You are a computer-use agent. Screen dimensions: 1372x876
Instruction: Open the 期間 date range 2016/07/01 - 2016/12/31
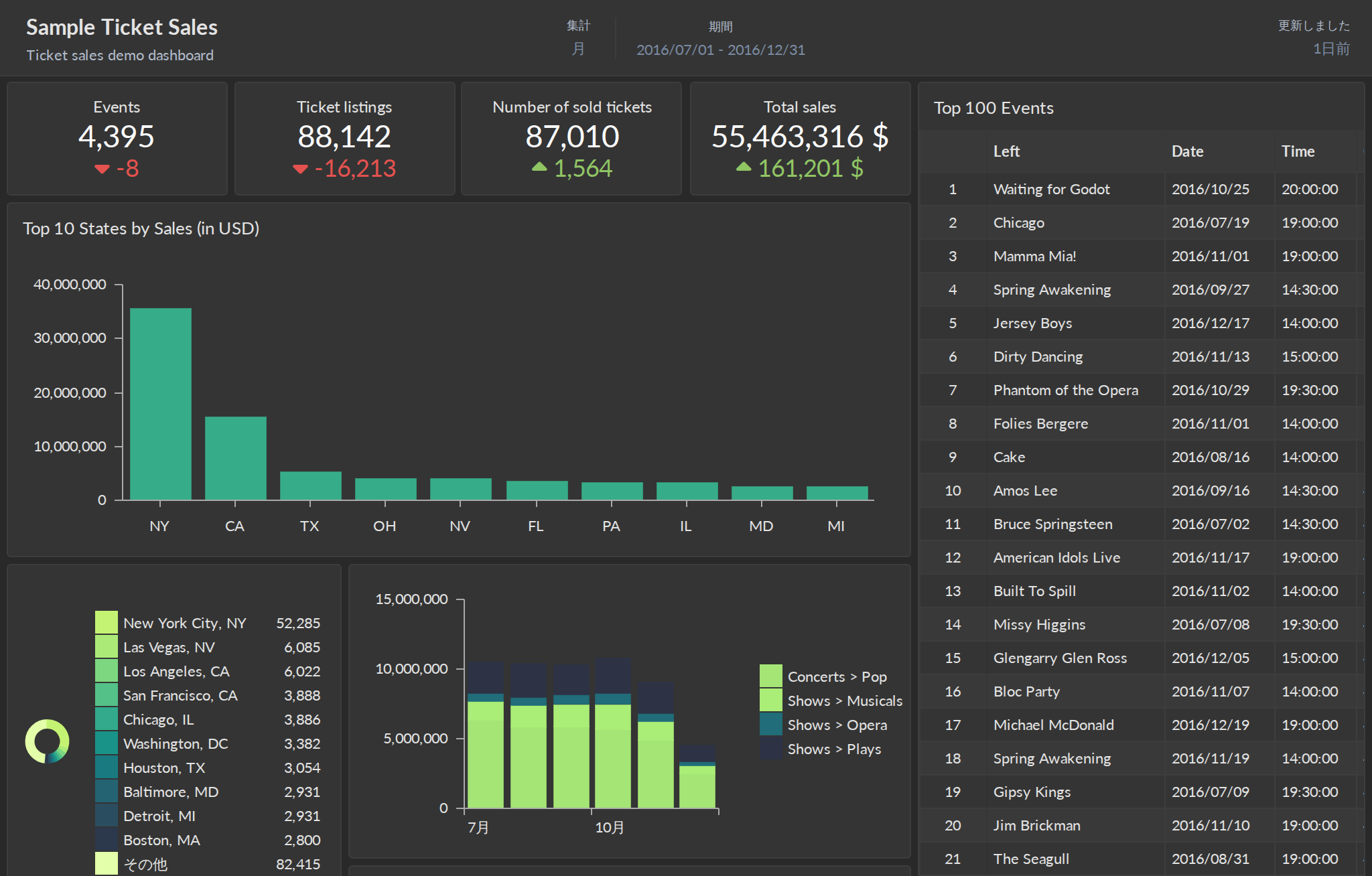(721, 38)
